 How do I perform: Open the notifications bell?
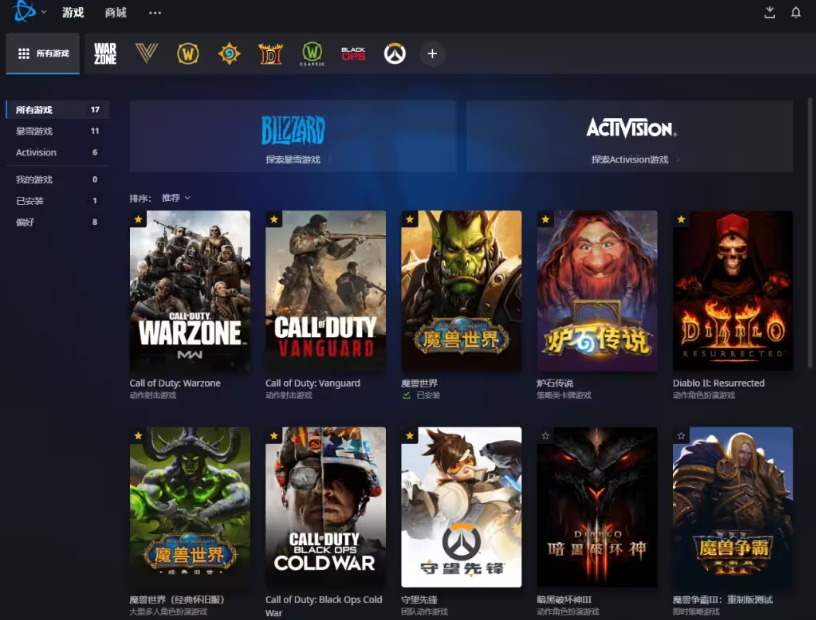pyautogui.click(x=796, y=12)
